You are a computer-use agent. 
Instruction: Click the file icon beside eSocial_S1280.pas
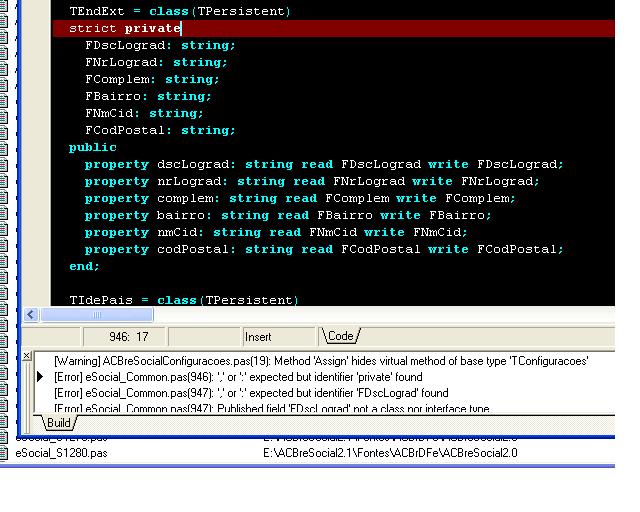4,453
